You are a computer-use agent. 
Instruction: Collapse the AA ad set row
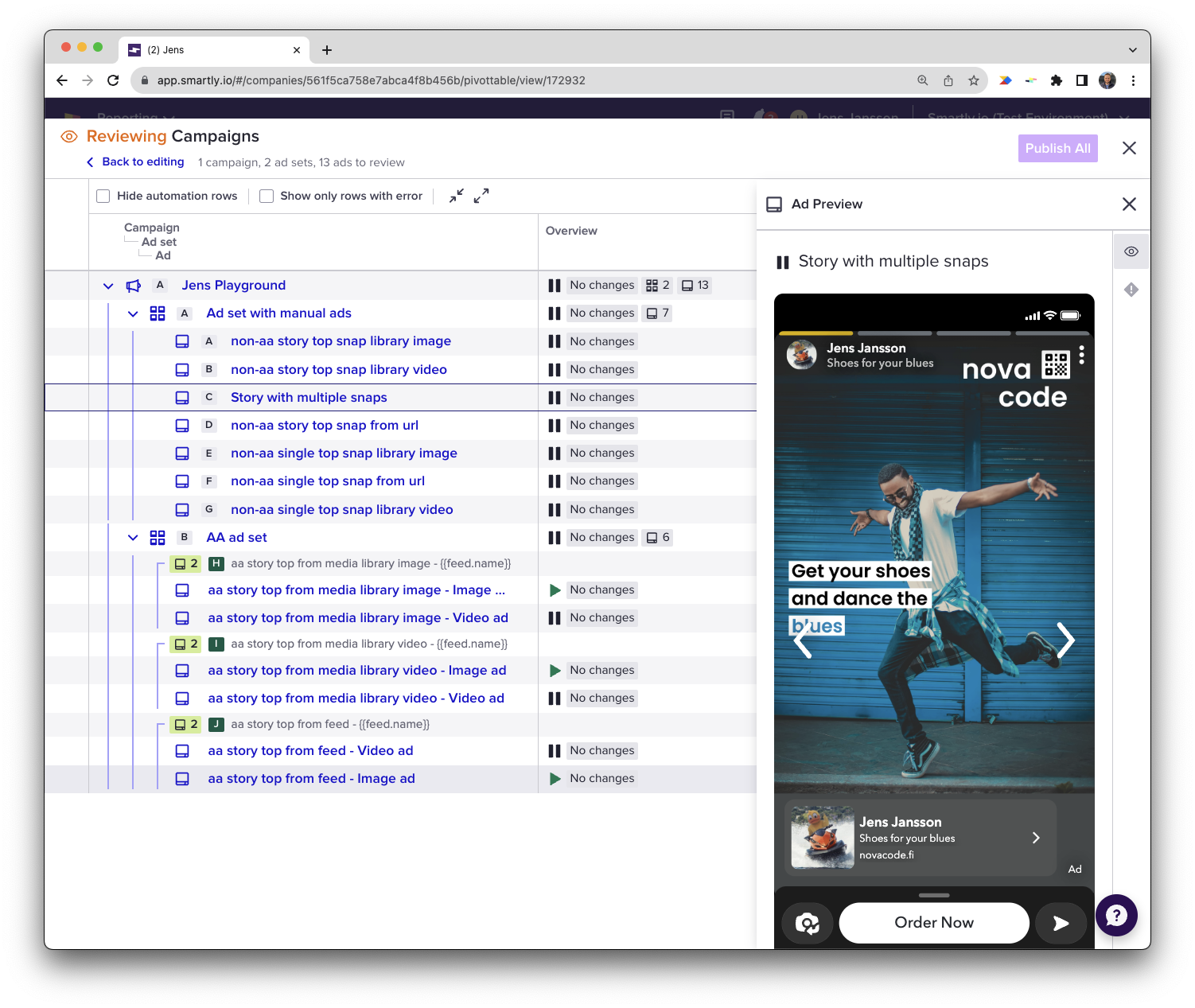pyautogui.click(x=133, y=538)
